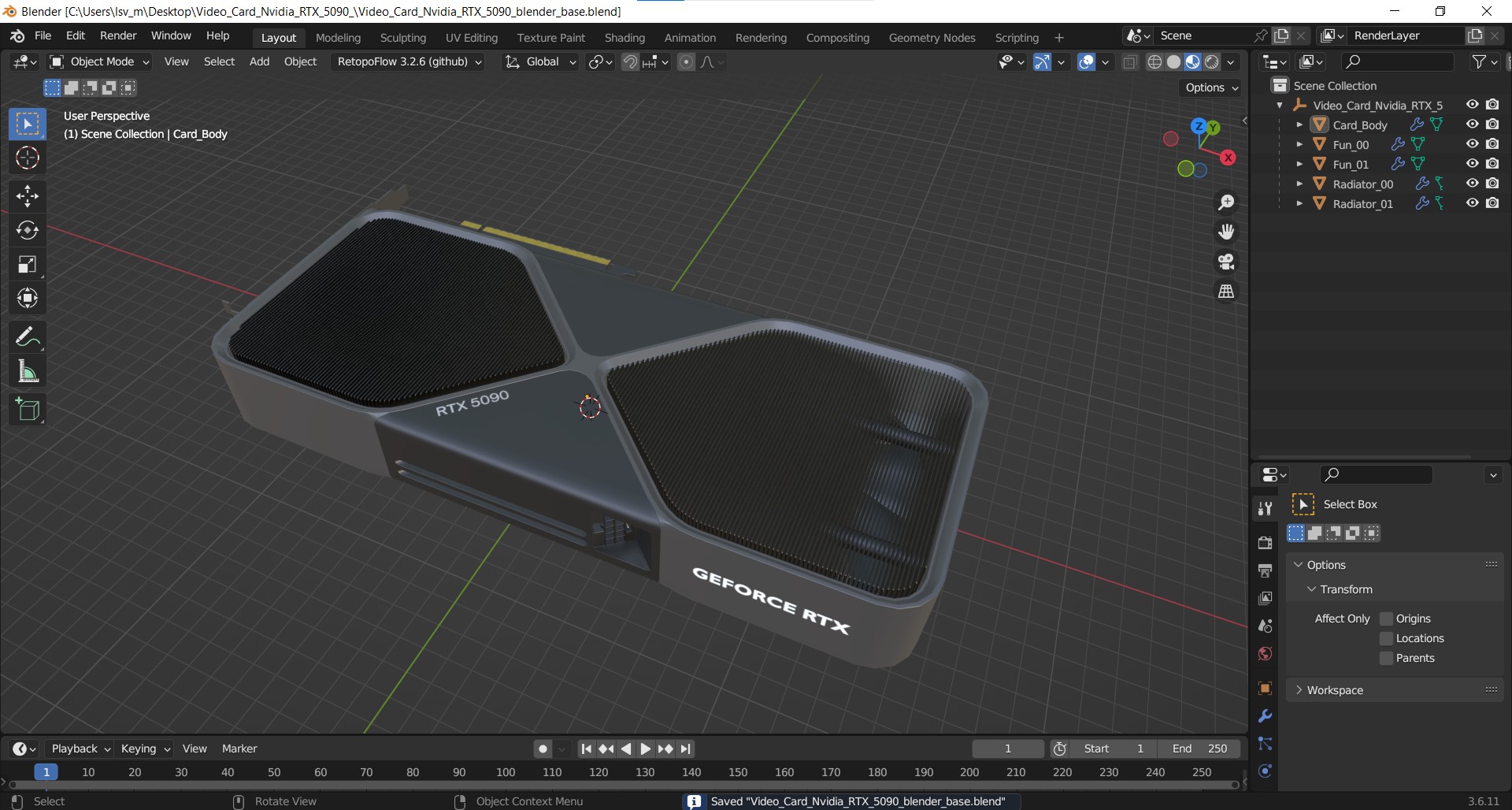The image size is (1512, 810).
Task: Open the Output properties tab
Action: click(1265, 570)
